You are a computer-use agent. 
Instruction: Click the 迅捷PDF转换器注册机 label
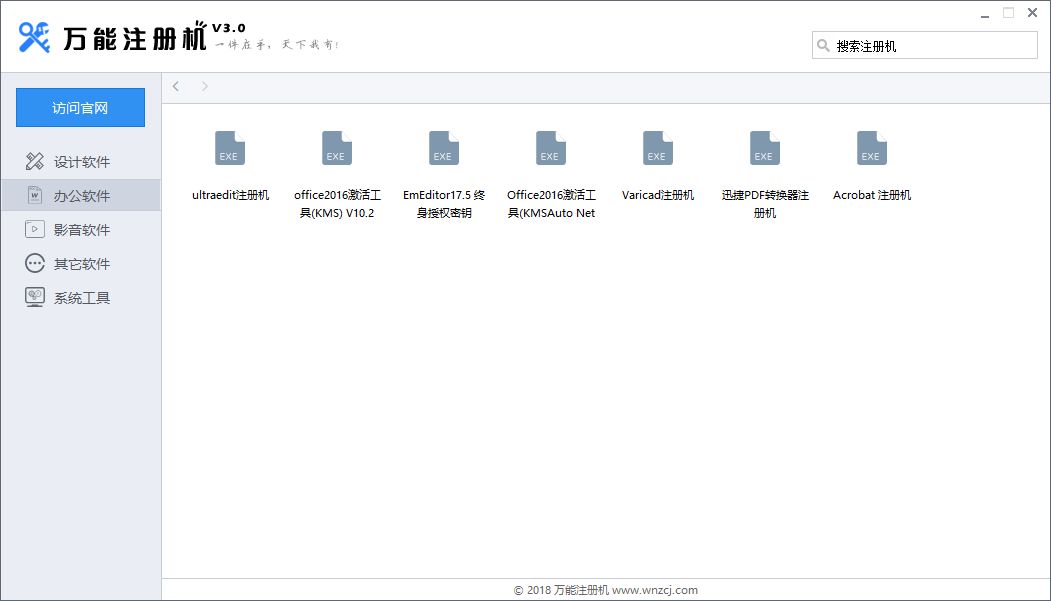click(765, 204)
